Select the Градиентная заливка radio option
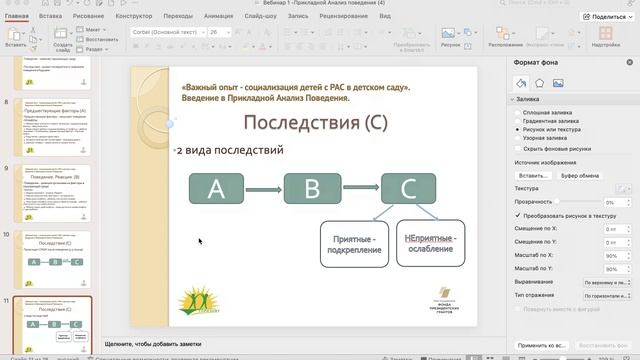Screen dimensions: 640x360 click(518, 121)
